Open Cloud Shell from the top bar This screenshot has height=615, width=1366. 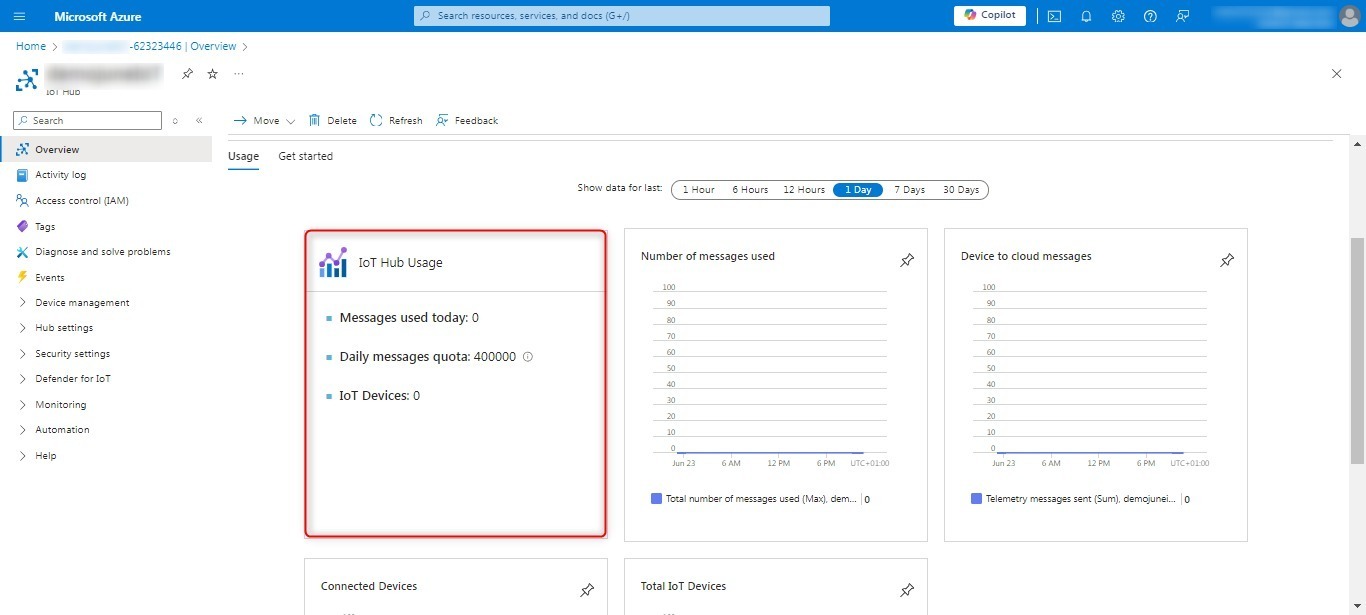pyautogui.click(x=1054, y=16)
